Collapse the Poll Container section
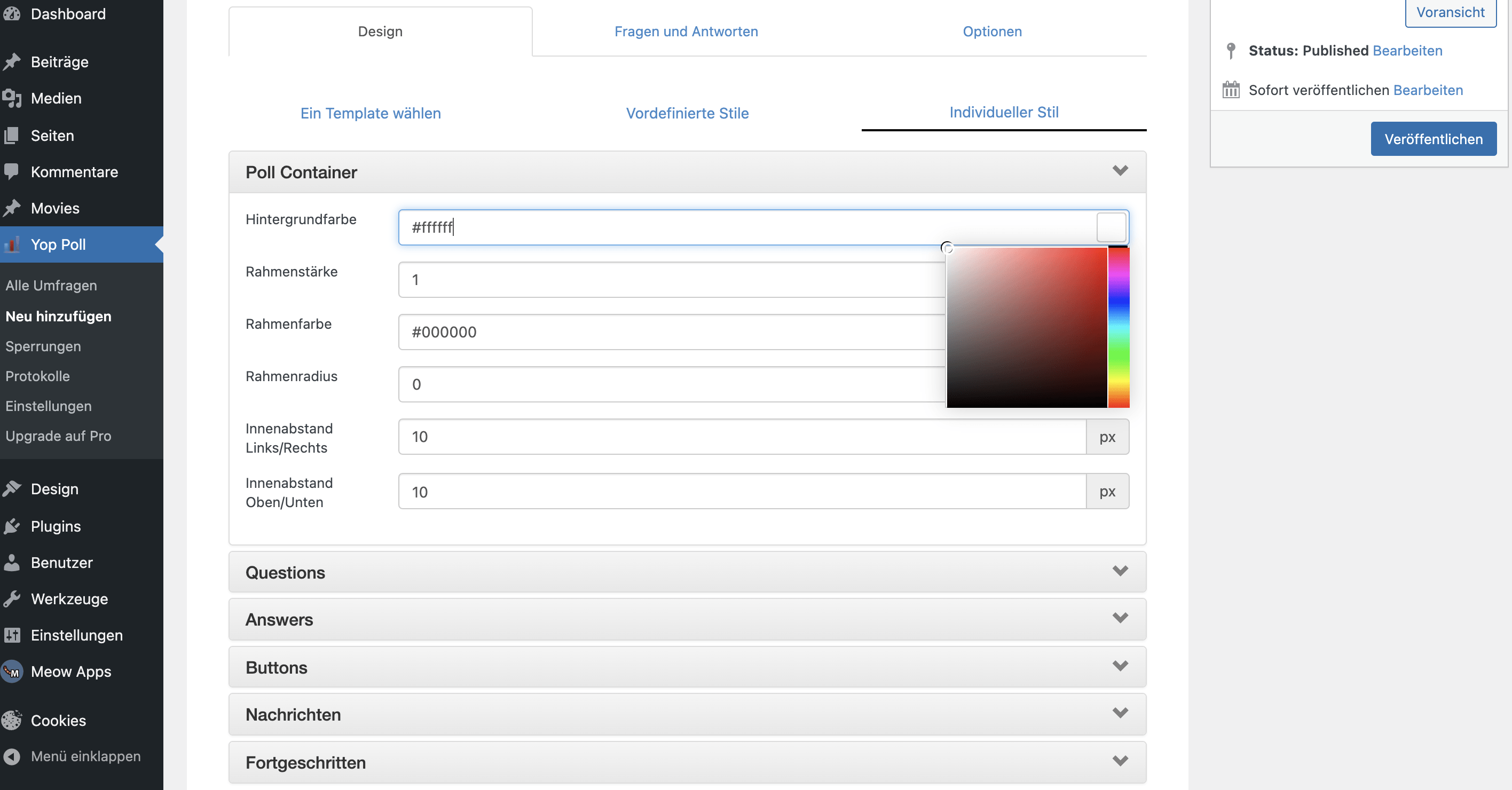The width and height of the screenshot is (1512, 790). click(1120, 171)
